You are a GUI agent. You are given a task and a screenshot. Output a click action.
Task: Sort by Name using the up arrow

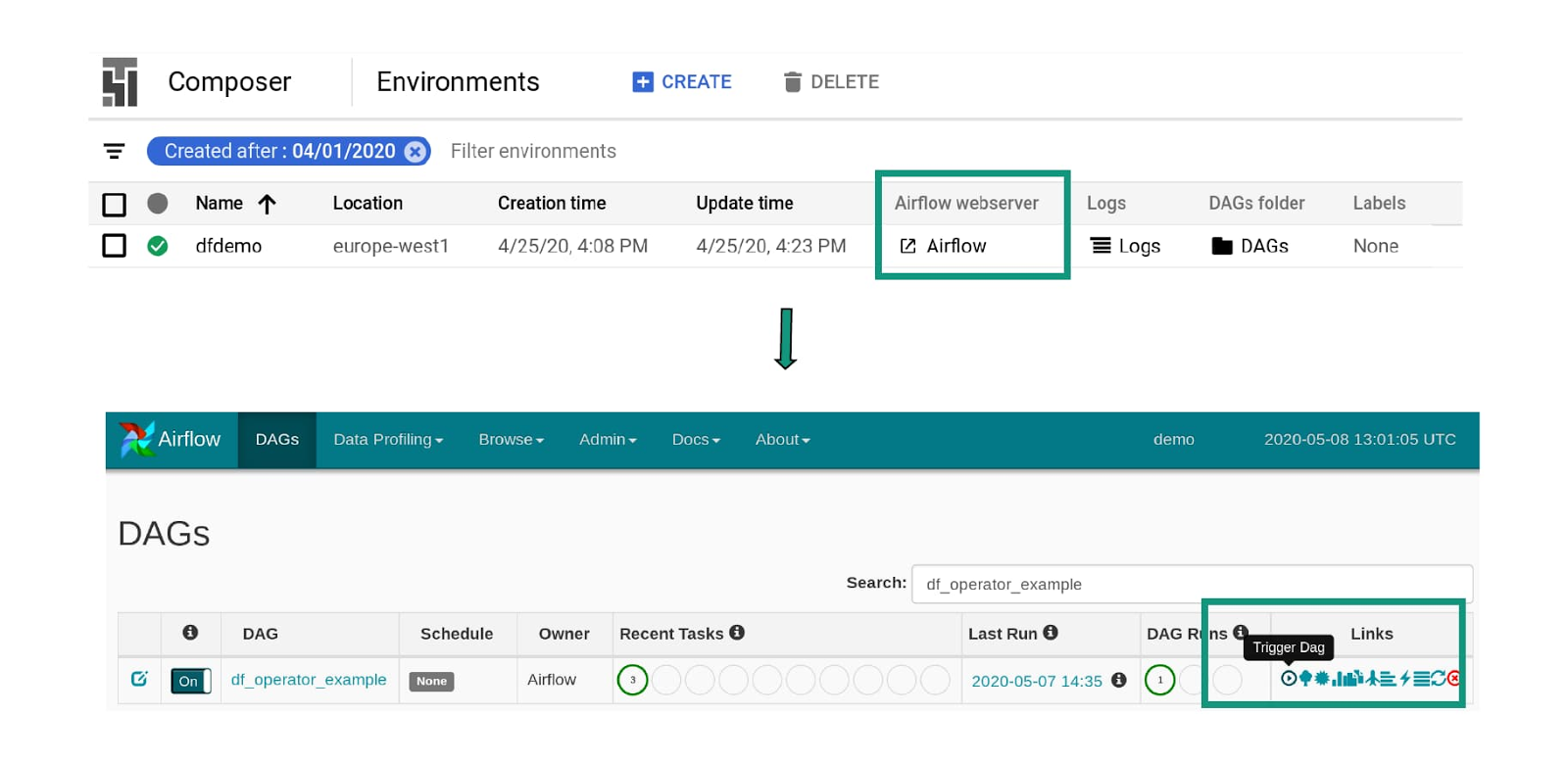267,204
